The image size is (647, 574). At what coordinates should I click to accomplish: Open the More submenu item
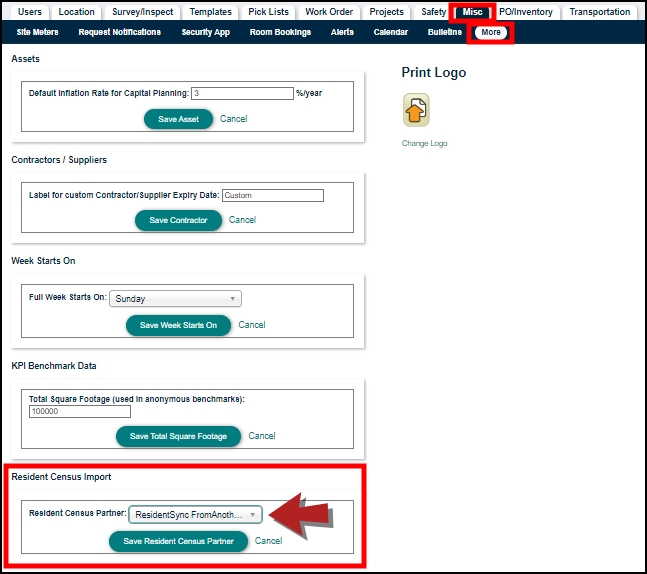tap(490, 32)
